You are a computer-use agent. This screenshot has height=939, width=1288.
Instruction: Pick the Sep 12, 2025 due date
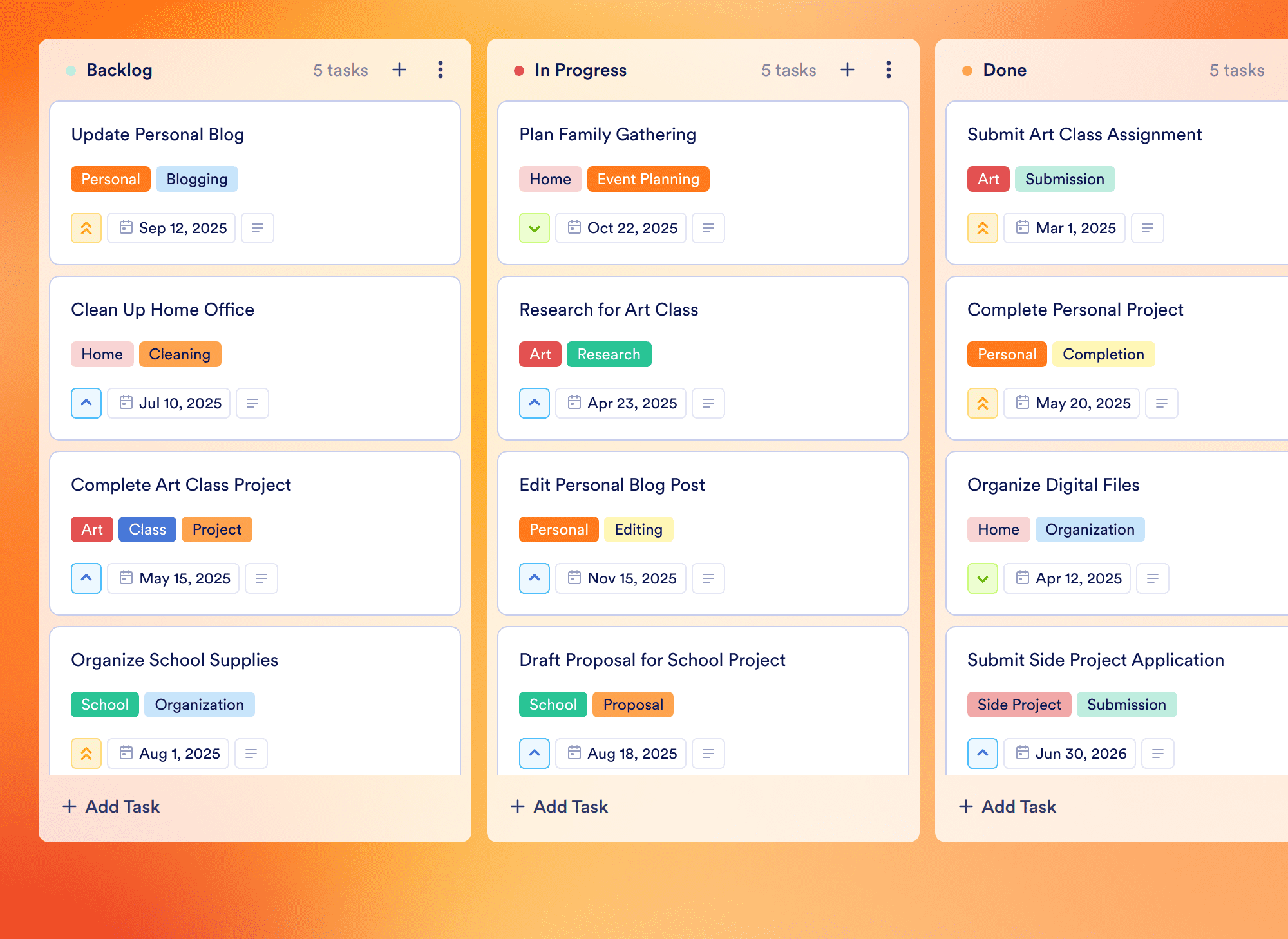(x=171, y=228)
